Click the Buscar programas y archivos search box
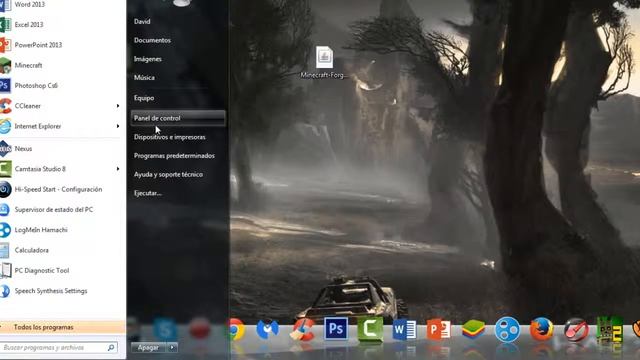Viewport: 640px width, 360px height. click(x=58, y=348)
